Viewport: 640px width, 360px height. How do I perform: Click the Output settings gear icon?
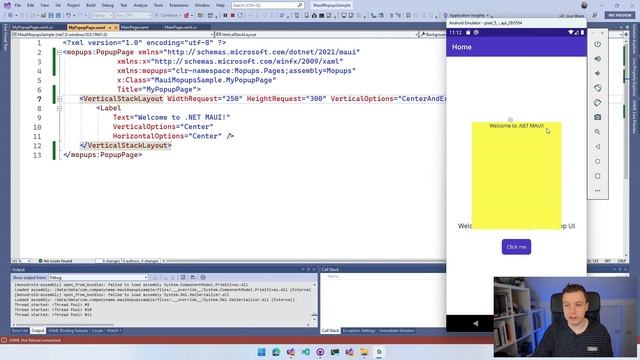tap(203, 278)
